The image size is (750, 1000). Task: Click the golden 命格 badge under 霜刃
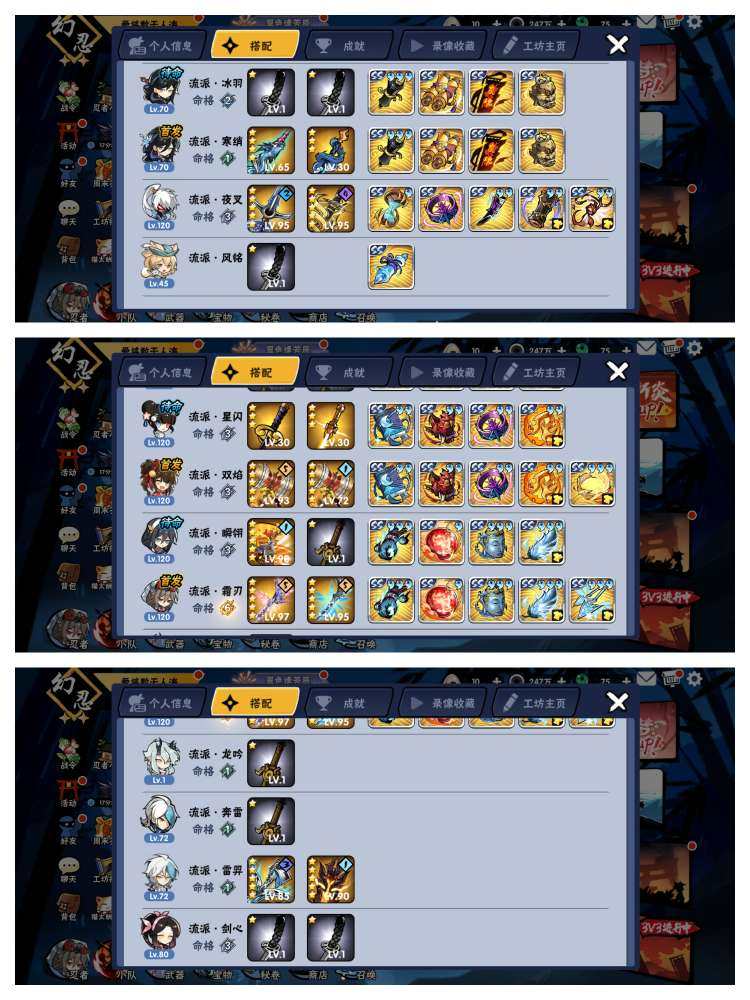(227, 608)
